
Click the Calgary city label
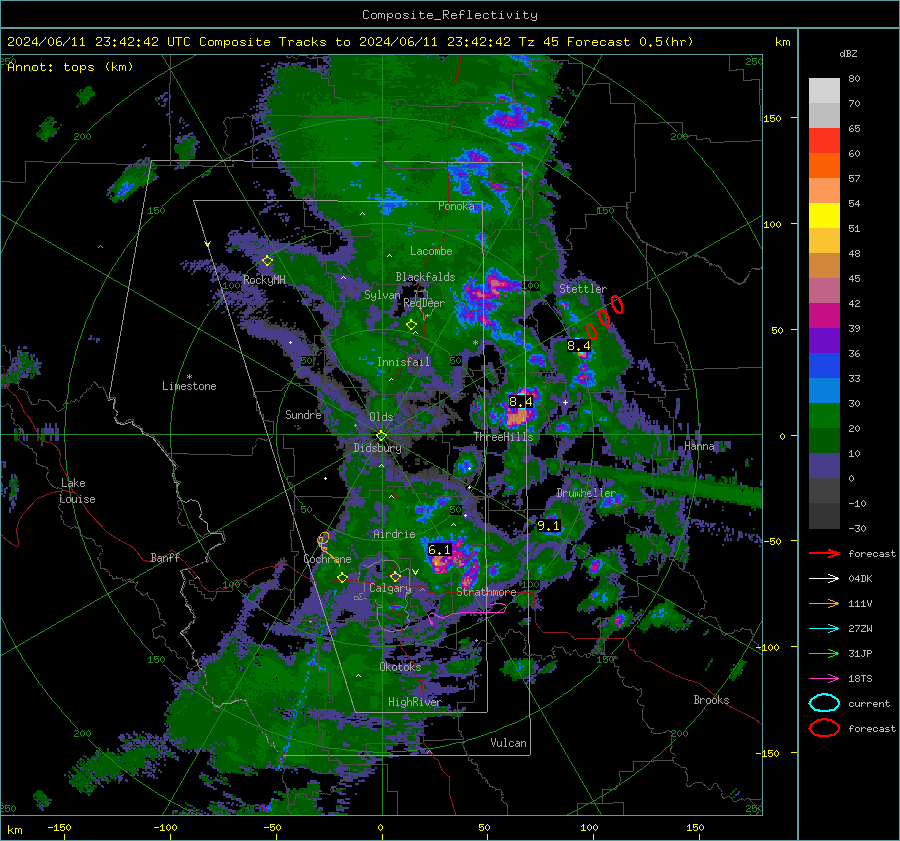(x=390, y=588)
